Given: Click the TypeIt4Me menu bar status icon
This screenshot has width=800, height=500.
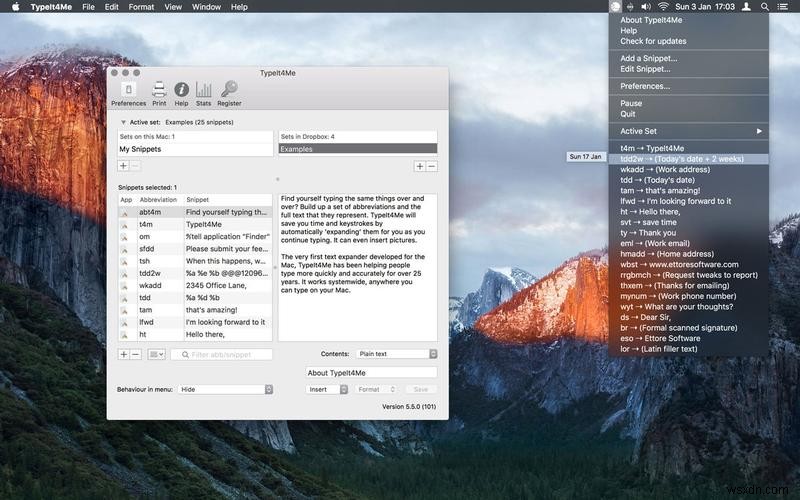Looking at the screenshot, I should pos(615,7).
